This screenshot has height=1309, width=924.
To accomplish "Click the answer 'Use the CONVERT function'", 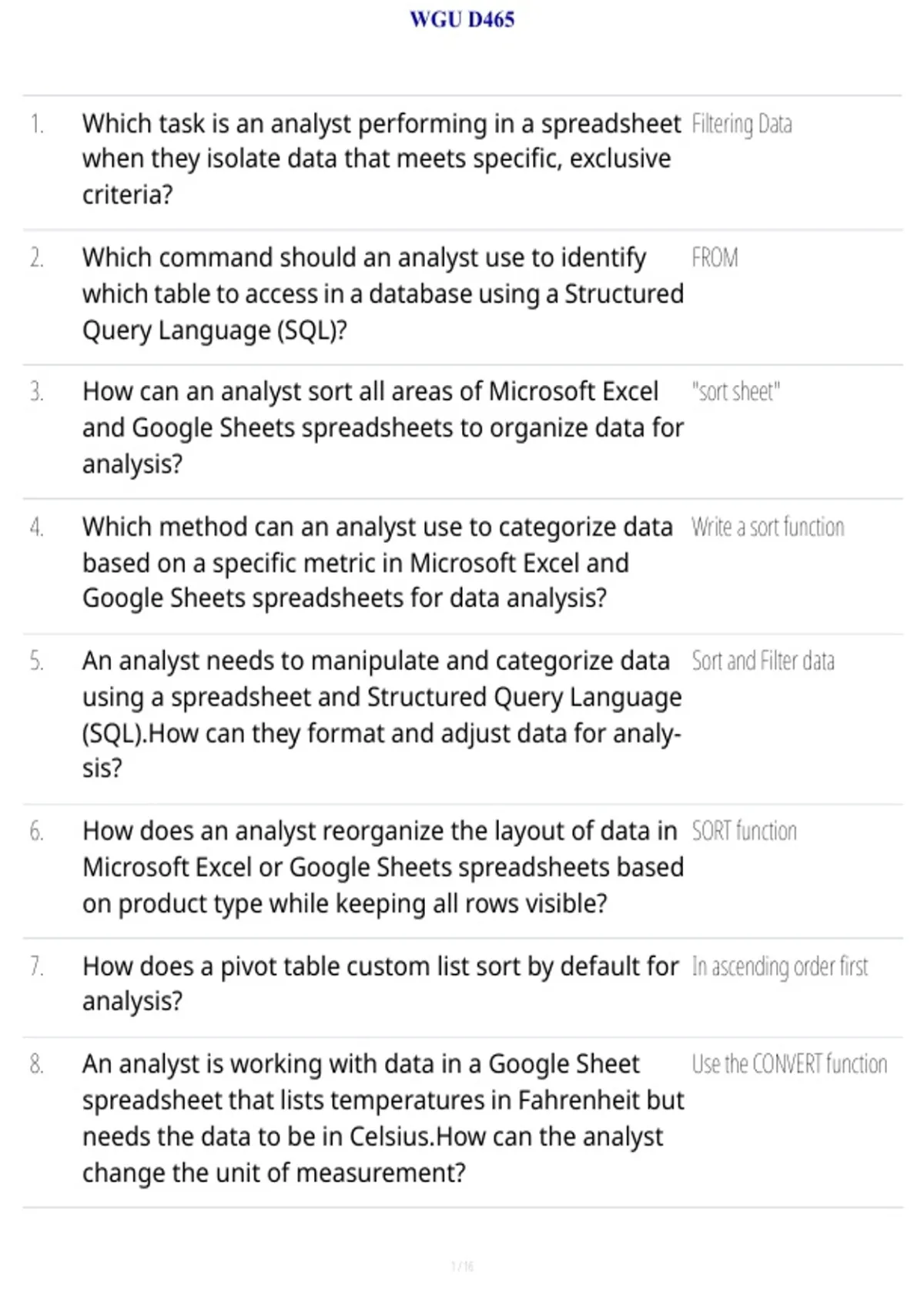I will 789,1064.
